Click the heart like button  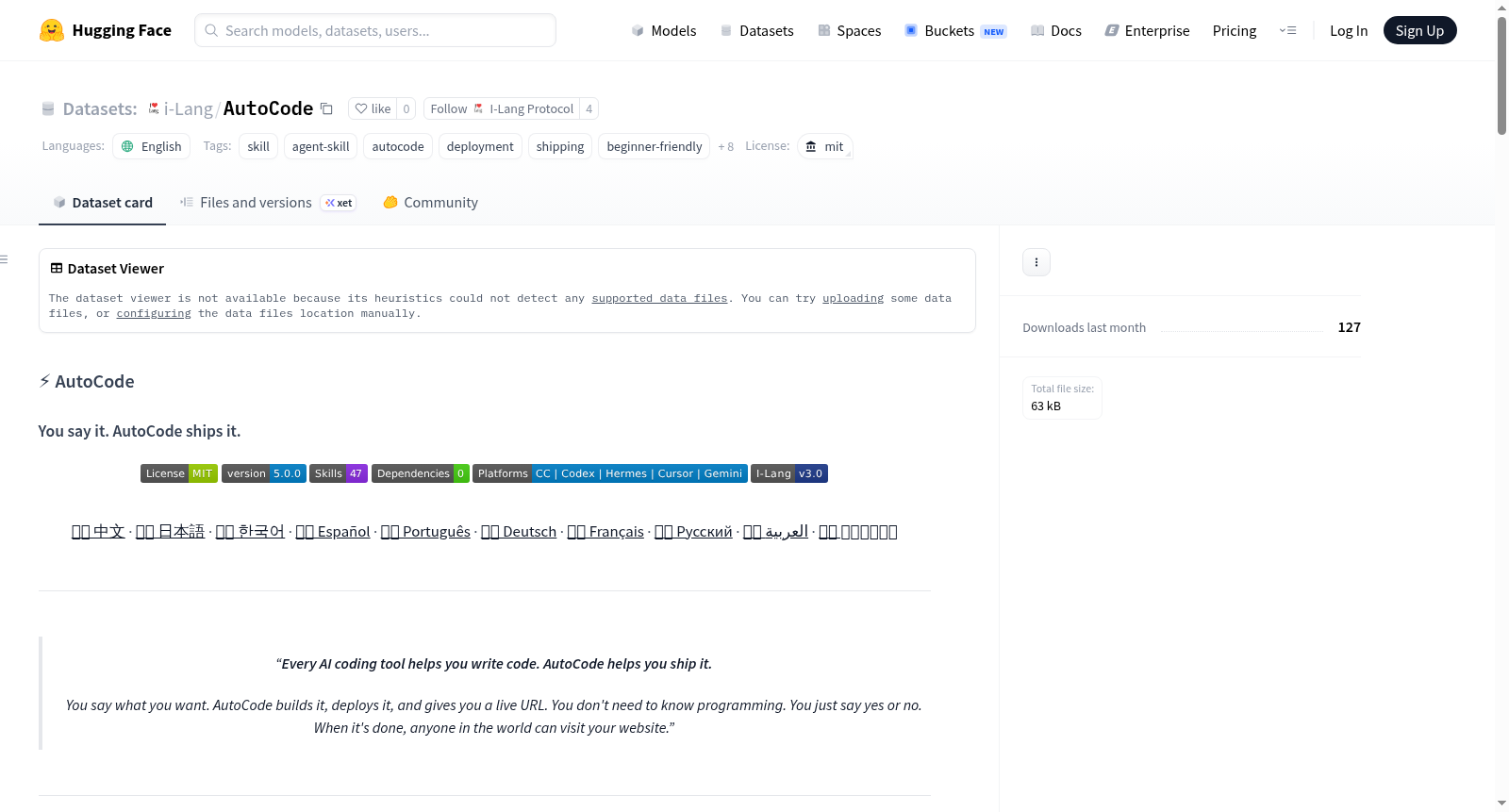373,108
